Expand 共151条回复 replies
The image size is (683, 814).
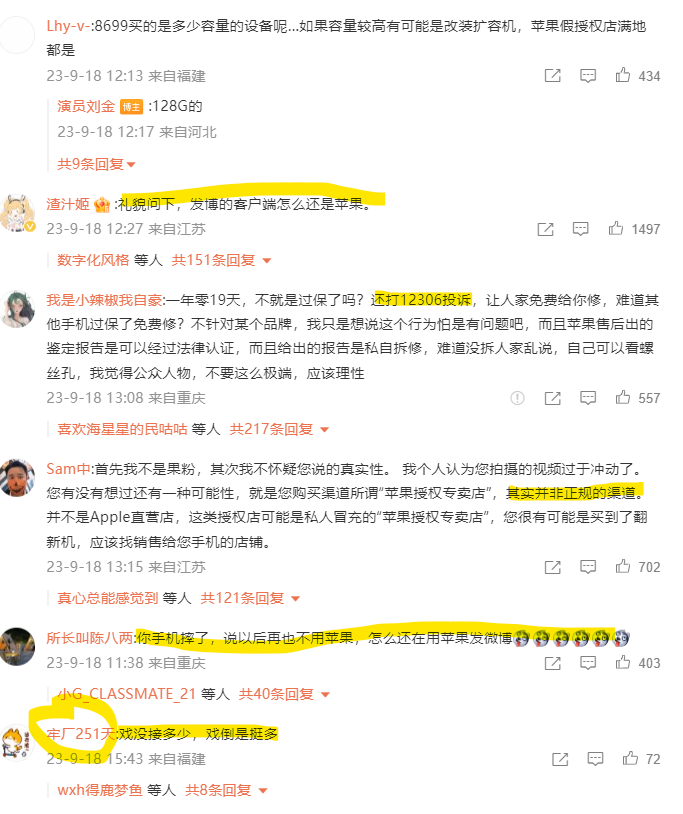[x=221, y=260]
